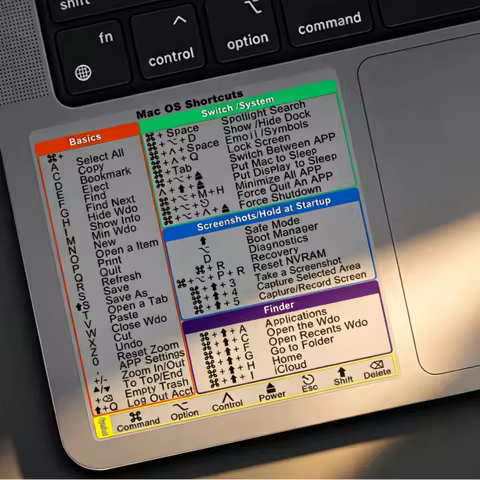This screenshot has width=480, height=480.
Task: Click the Control caret icon in legend
Action: pos(227,397)
